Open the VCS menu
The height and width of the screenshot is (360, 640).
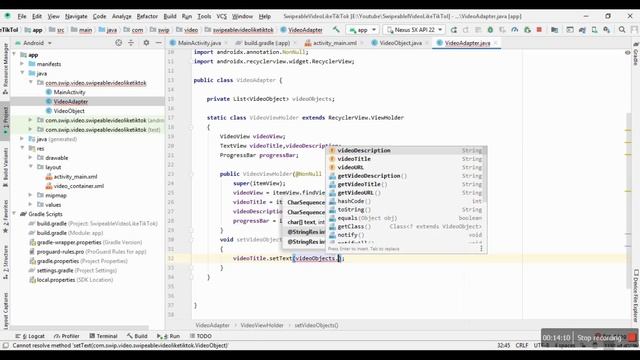coord(221,16)
